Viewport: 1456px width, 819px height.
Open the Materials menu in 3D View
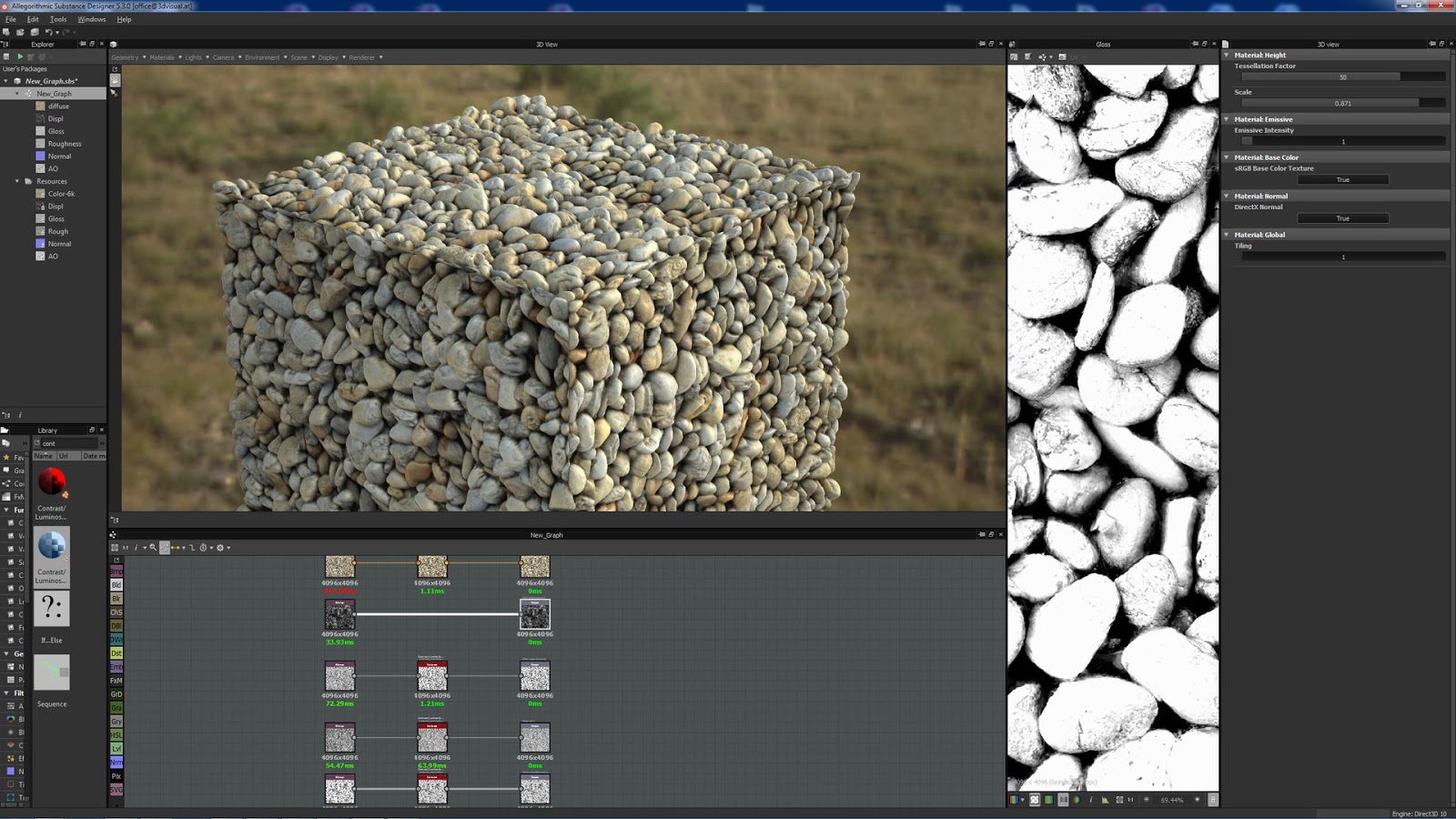[x=162, y=57]
